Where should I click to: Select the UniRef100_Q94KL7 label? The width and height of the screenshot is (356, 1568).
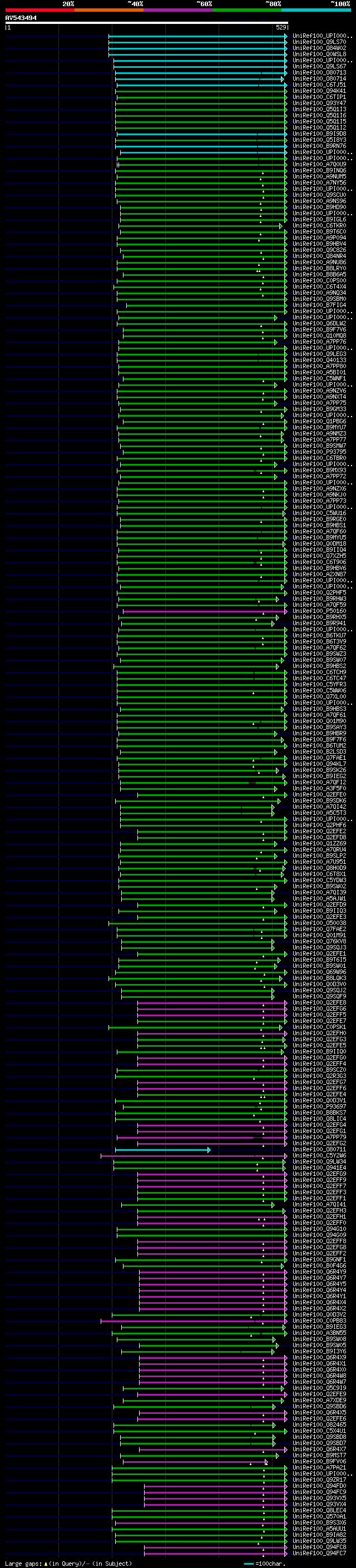point(319,764)
